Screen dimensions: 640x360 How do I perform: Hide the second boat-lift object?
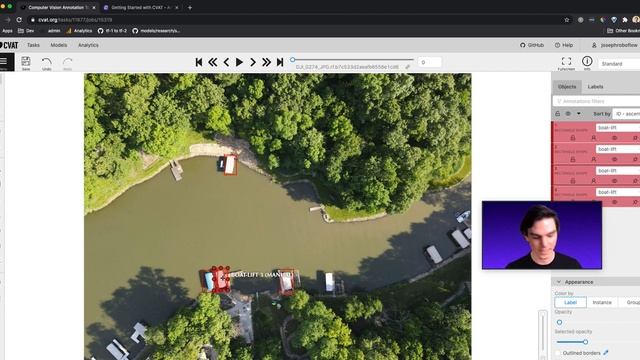tap(614, 160)
